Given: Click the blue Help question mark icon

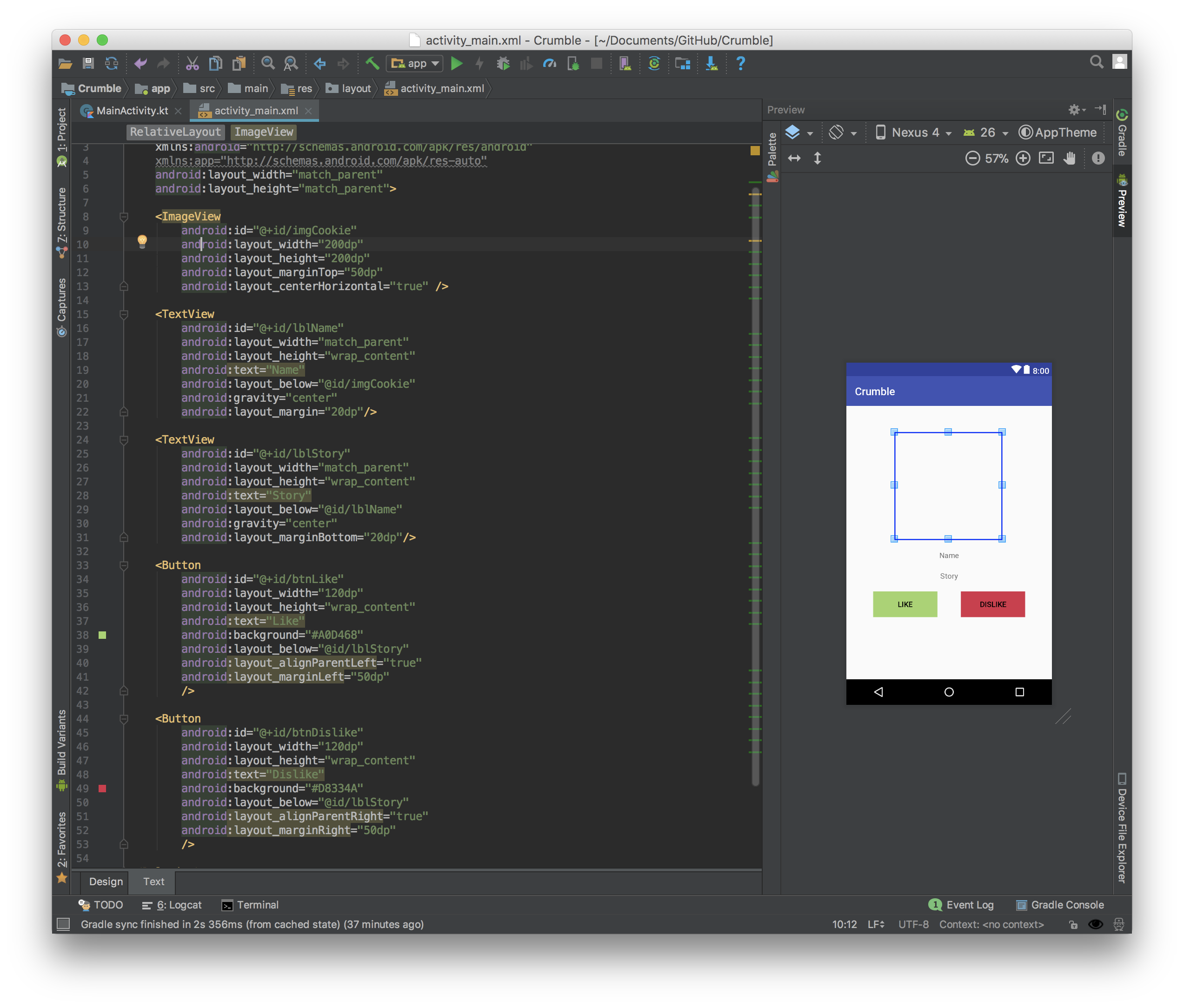Looking at the screenshot, I should click(740, 63).
